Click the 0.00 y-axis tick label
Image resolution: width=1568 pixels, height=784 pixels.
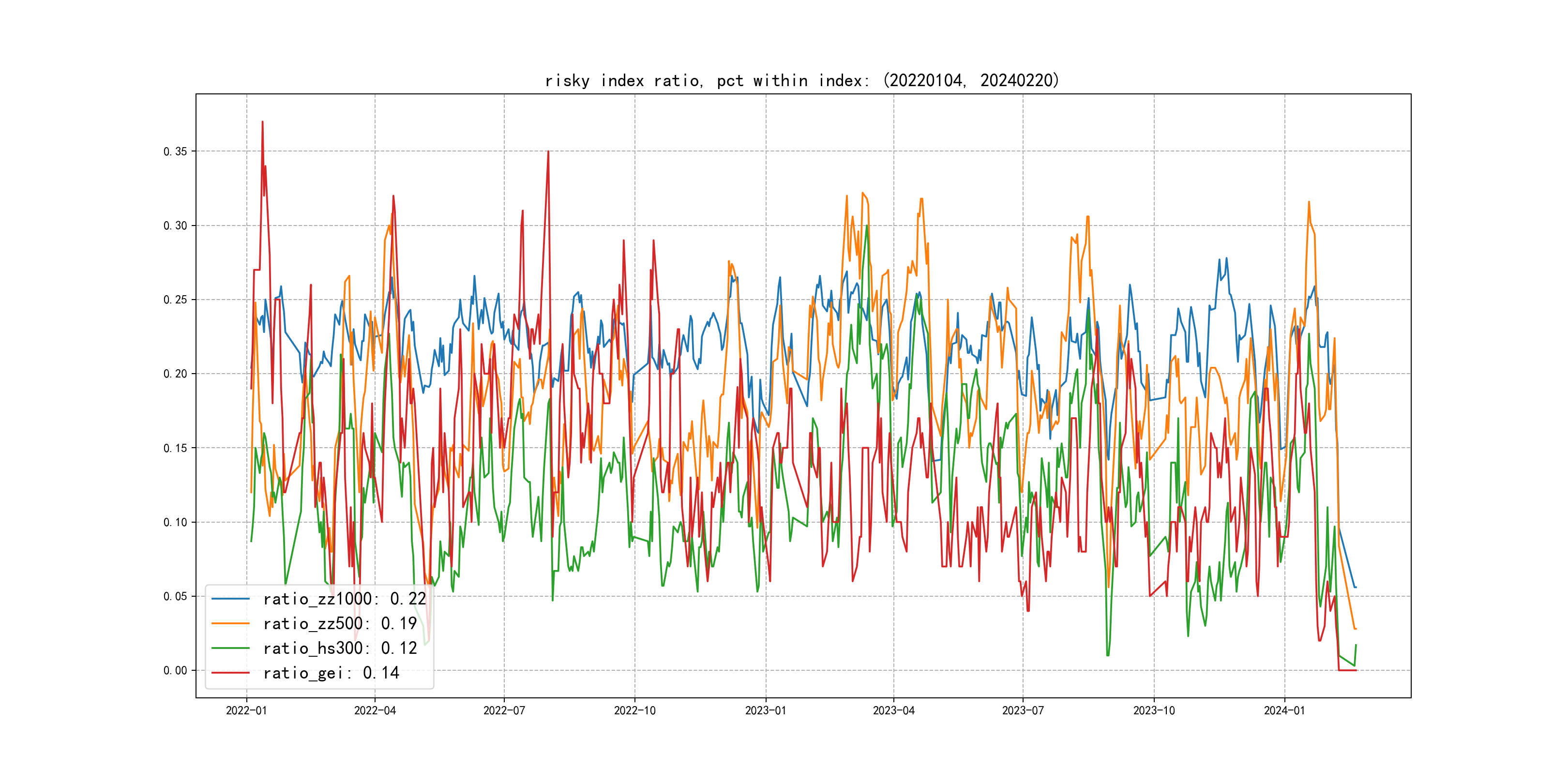pyautogui.click(x=175, y=671)
